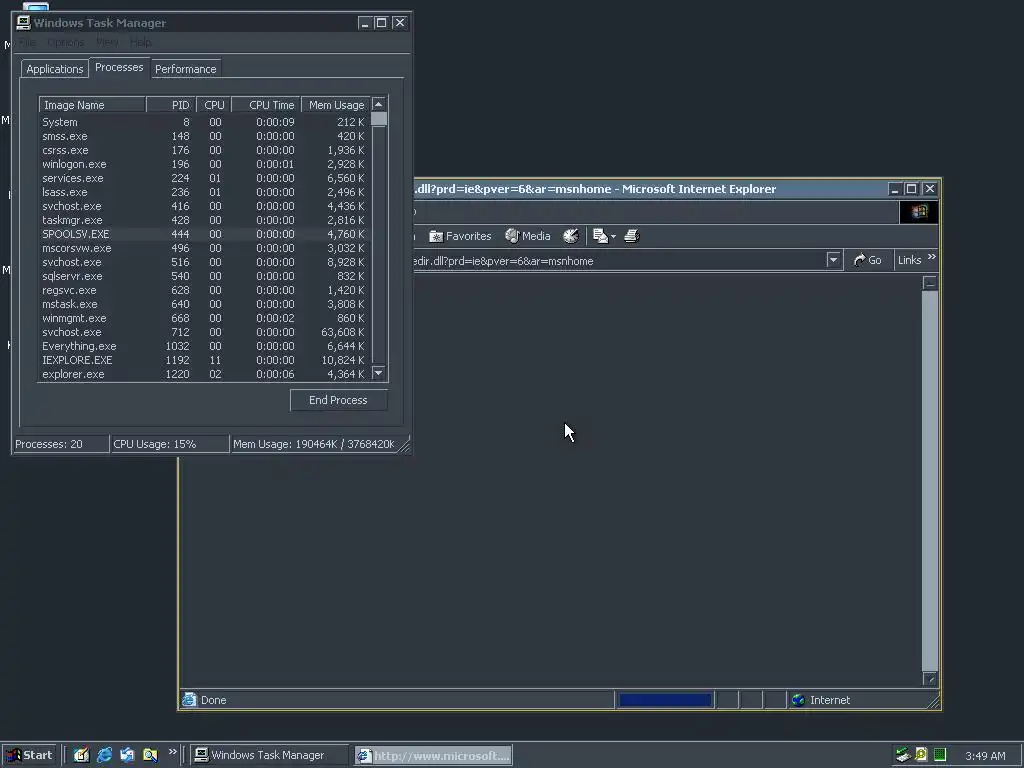Viewport: 1024px width, 768px height.
Task: Click the blue progress bar in the IE status bar
Action: tap(665, 700)
